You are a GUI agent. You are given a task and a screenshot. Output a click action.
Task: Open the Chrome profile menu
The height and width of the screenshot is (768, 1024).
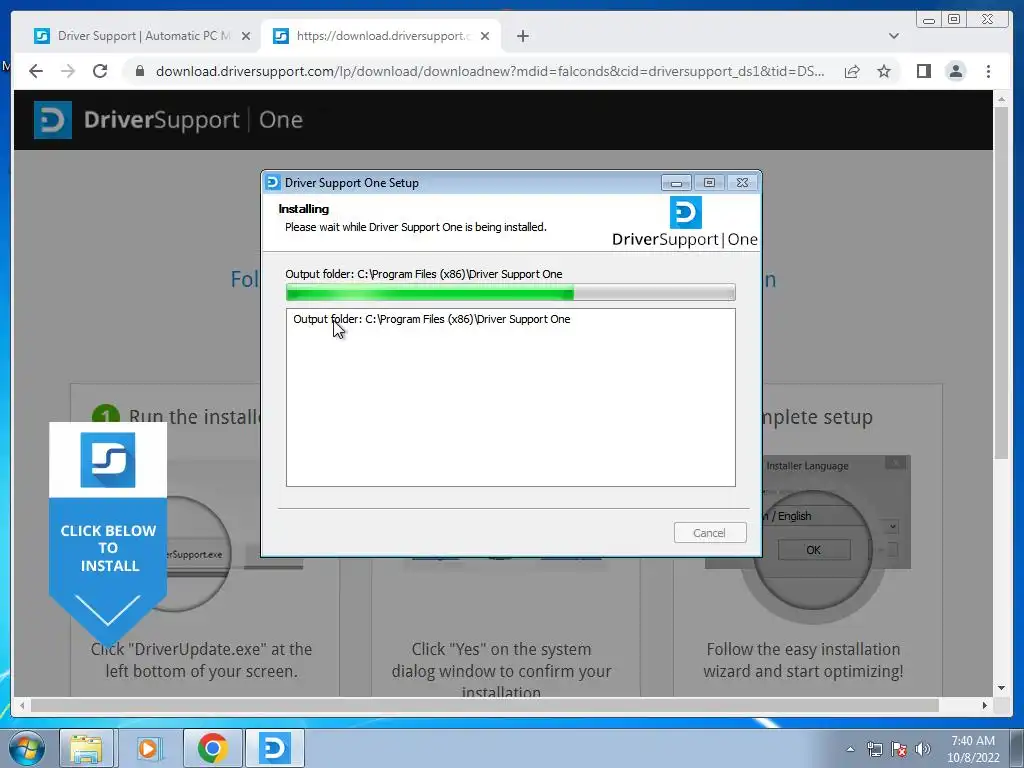click(955, 71)
